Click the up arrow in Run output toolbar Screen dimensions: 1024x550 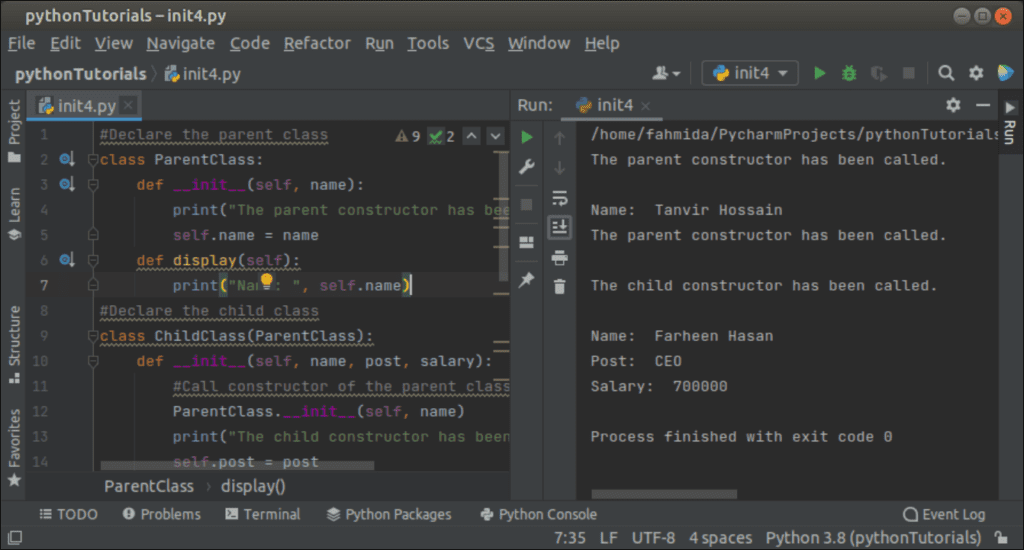[x=560, y=138]
